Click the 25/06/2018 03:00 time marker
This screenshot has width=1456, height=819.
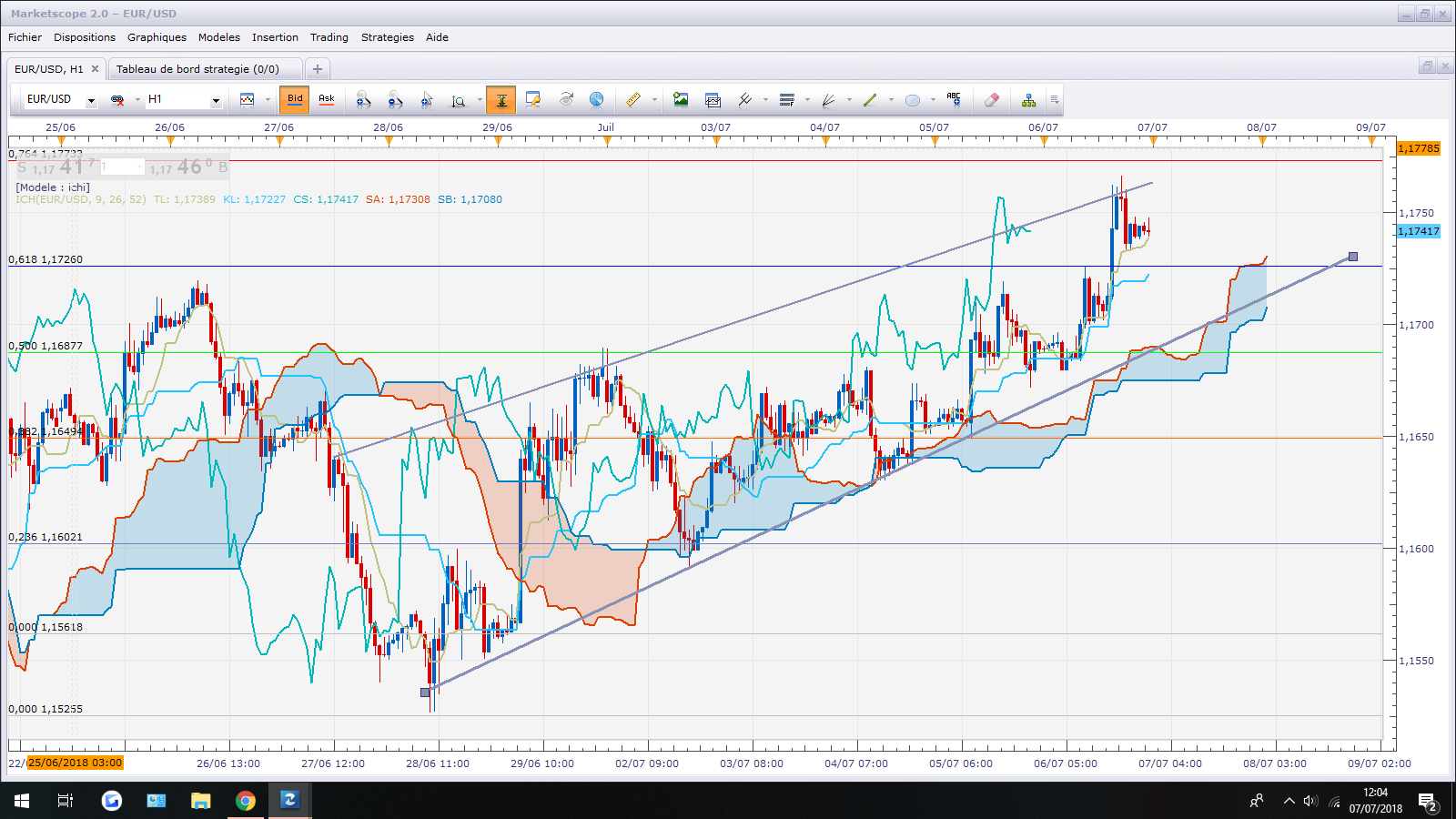tap(75, 763)
